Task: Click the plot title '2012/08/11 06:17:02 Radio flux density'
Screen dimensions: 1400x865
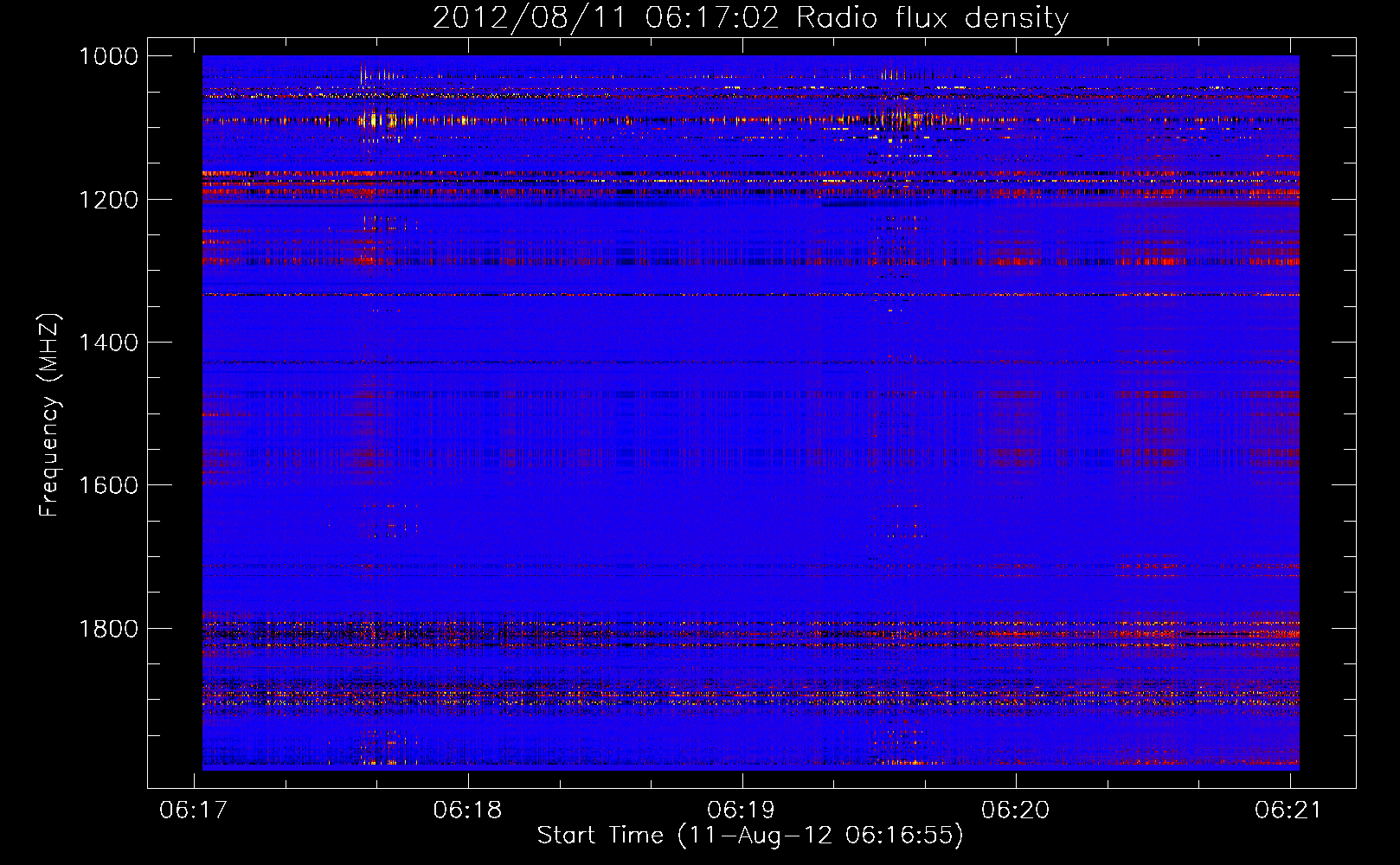Action: tap(750, 17)
